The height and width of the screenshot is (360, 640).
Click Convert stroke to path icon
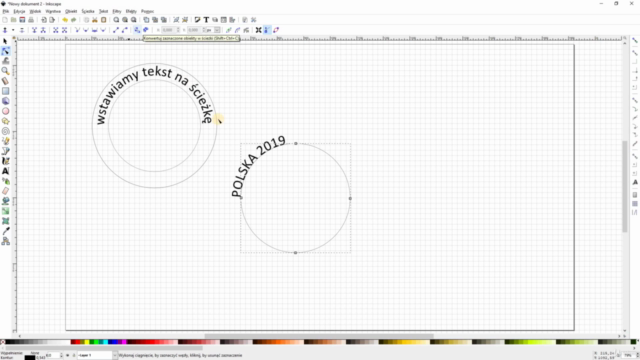(146, 30)
